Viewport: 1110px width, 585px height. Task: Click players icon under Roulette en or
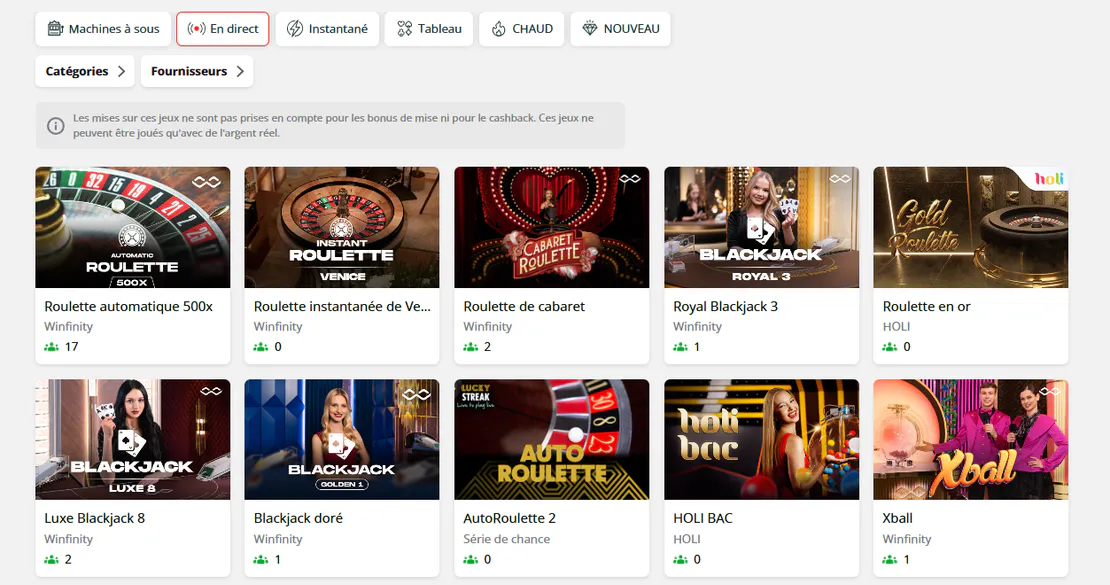pos(889,347)
